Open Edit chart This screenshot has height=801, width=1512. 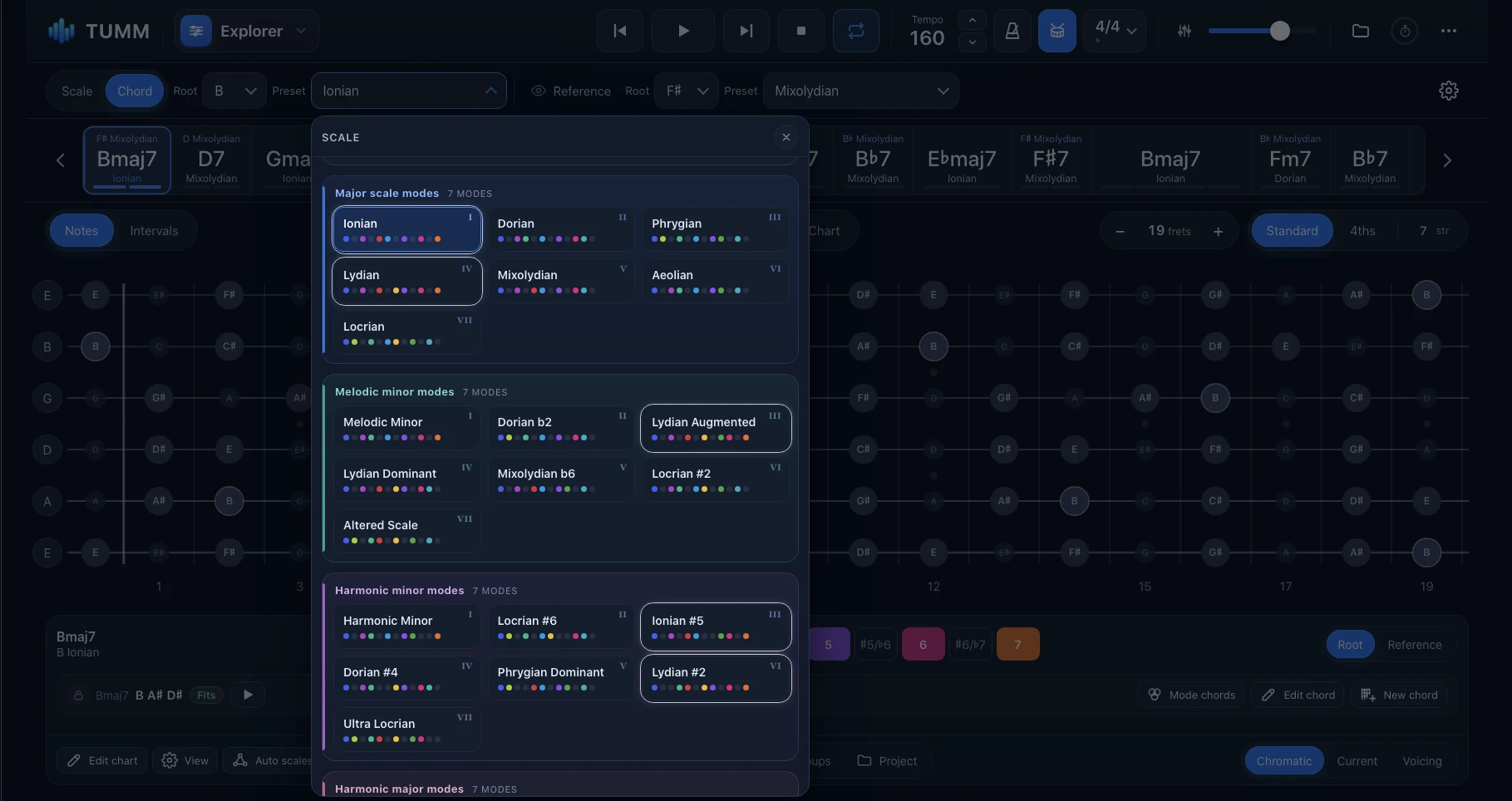pyautogui.click(x=101, y=760)
